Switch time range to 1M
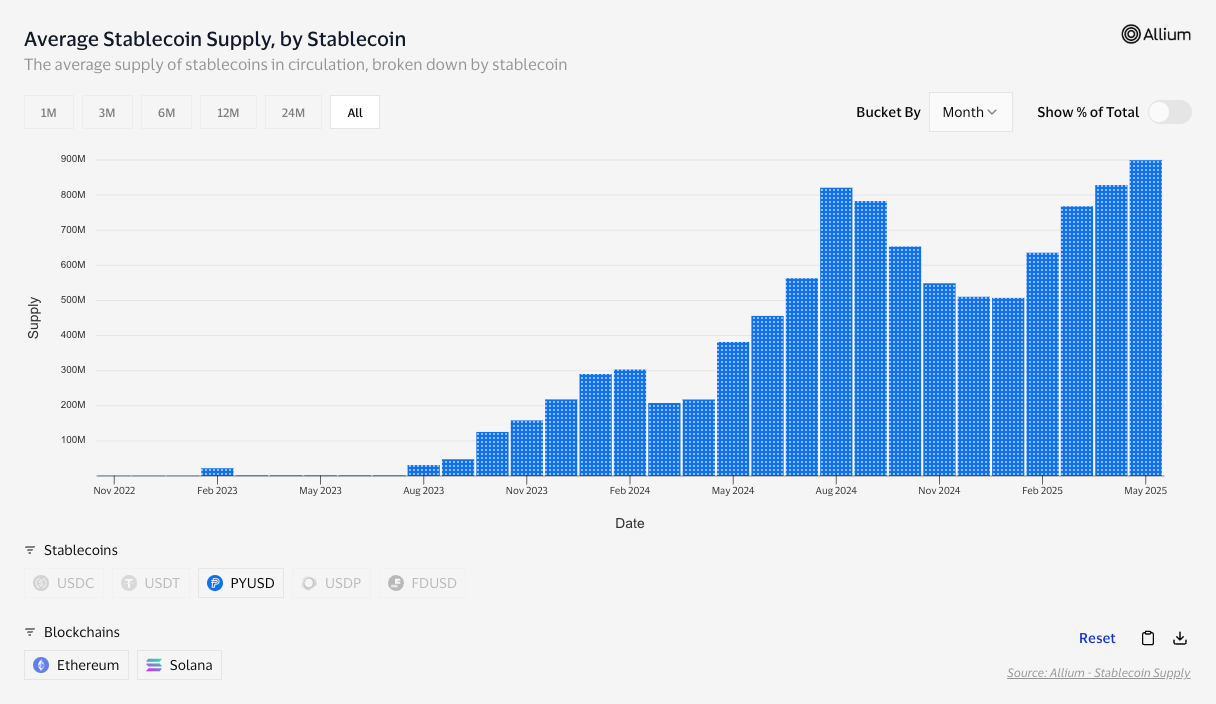 point(48,113)
